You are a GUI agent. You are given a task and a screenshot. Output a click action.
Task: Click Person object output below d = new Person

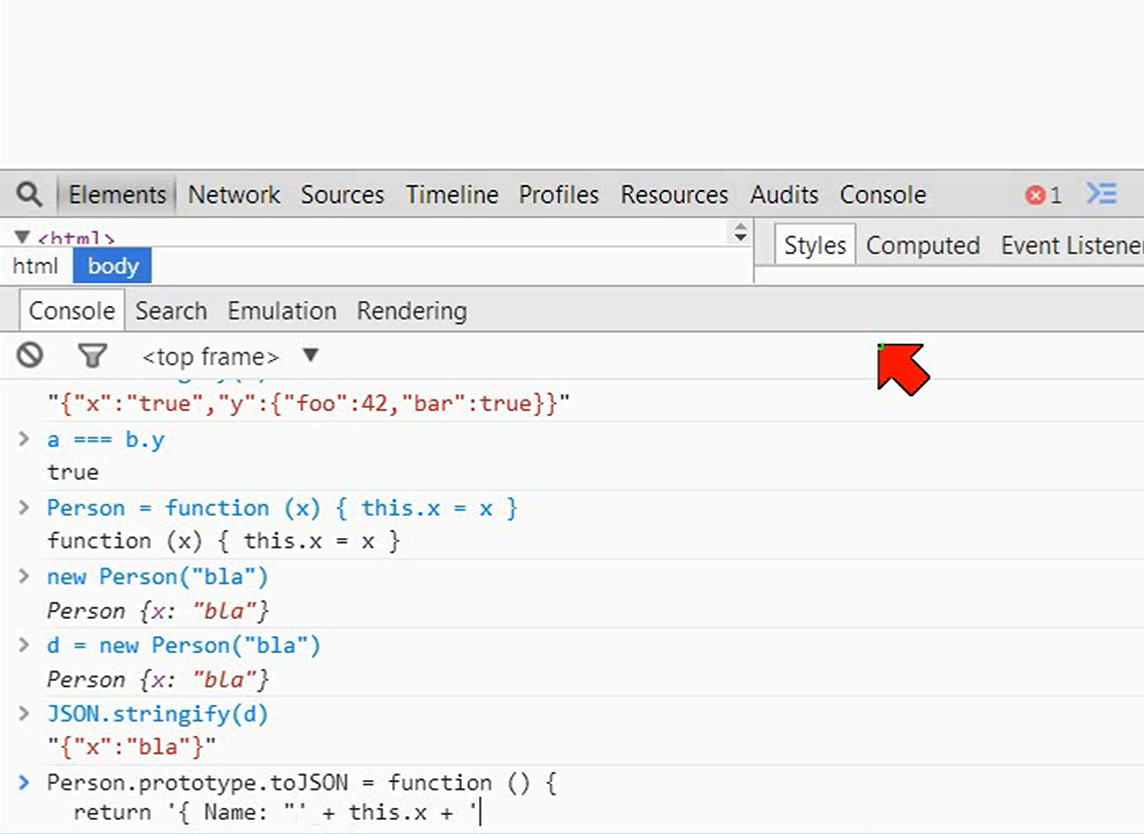[x=158, y=679]
